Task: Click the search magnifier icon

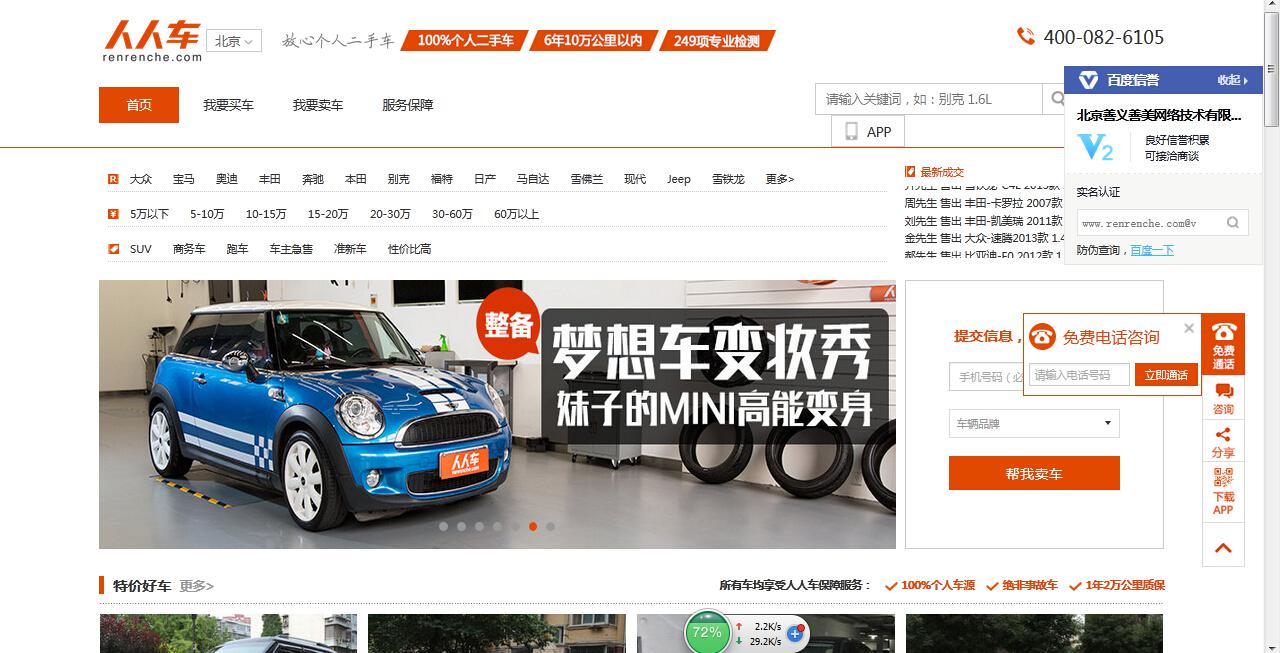Action: pos(1056,99)
